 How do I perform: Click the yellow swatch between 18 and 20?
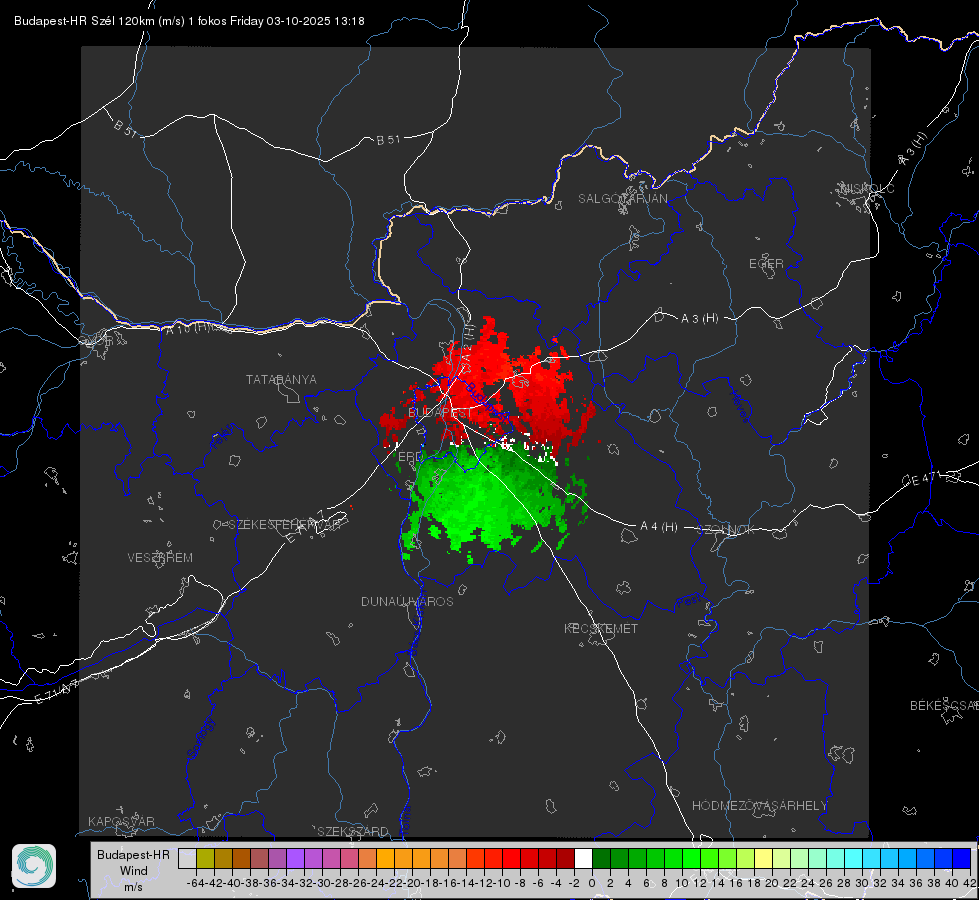point(763,858)
